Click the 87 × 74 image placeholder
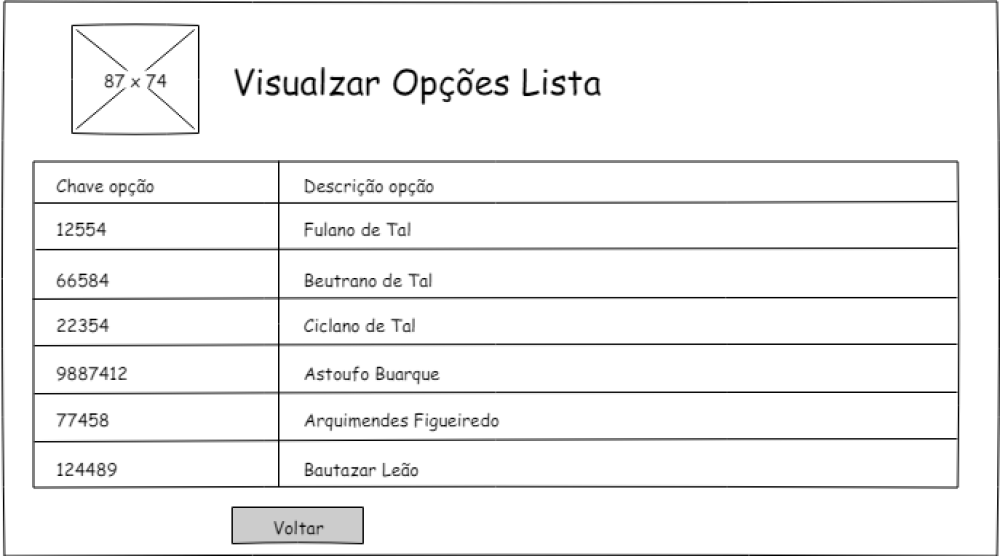 coord(135,80)
